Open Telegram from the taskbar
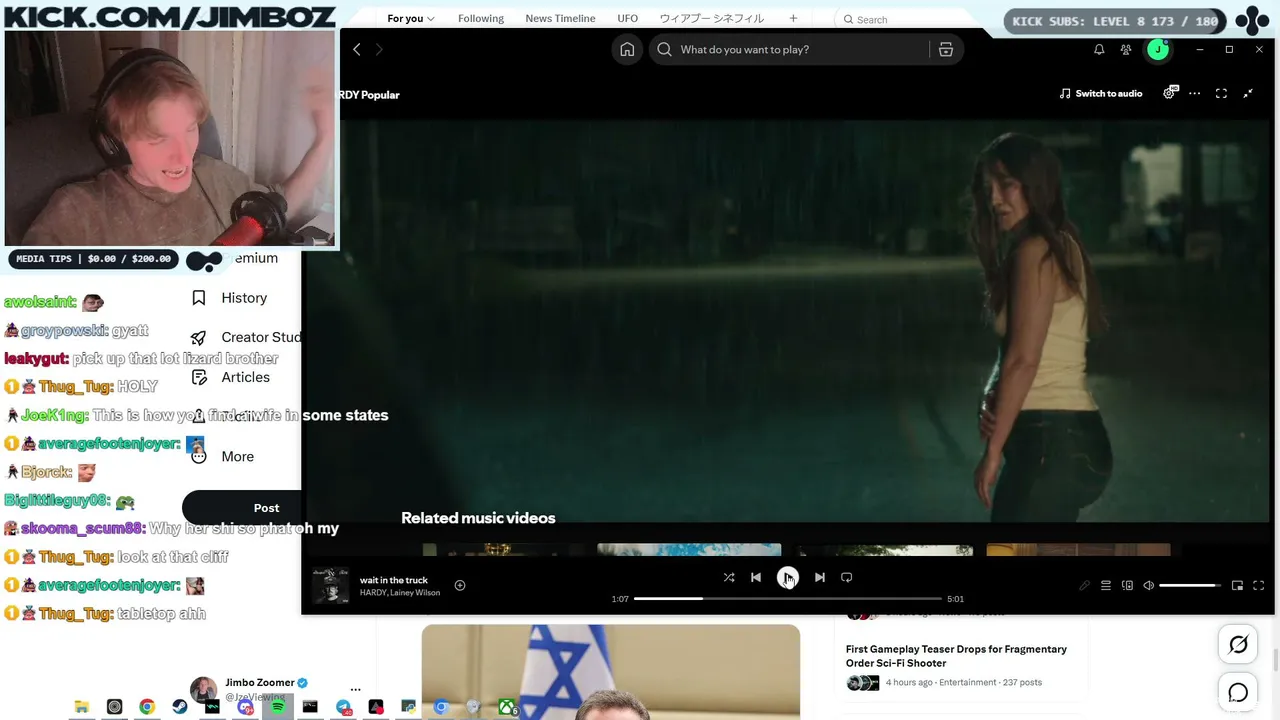This screenshot has height=720, width=1280. (343, 707)
